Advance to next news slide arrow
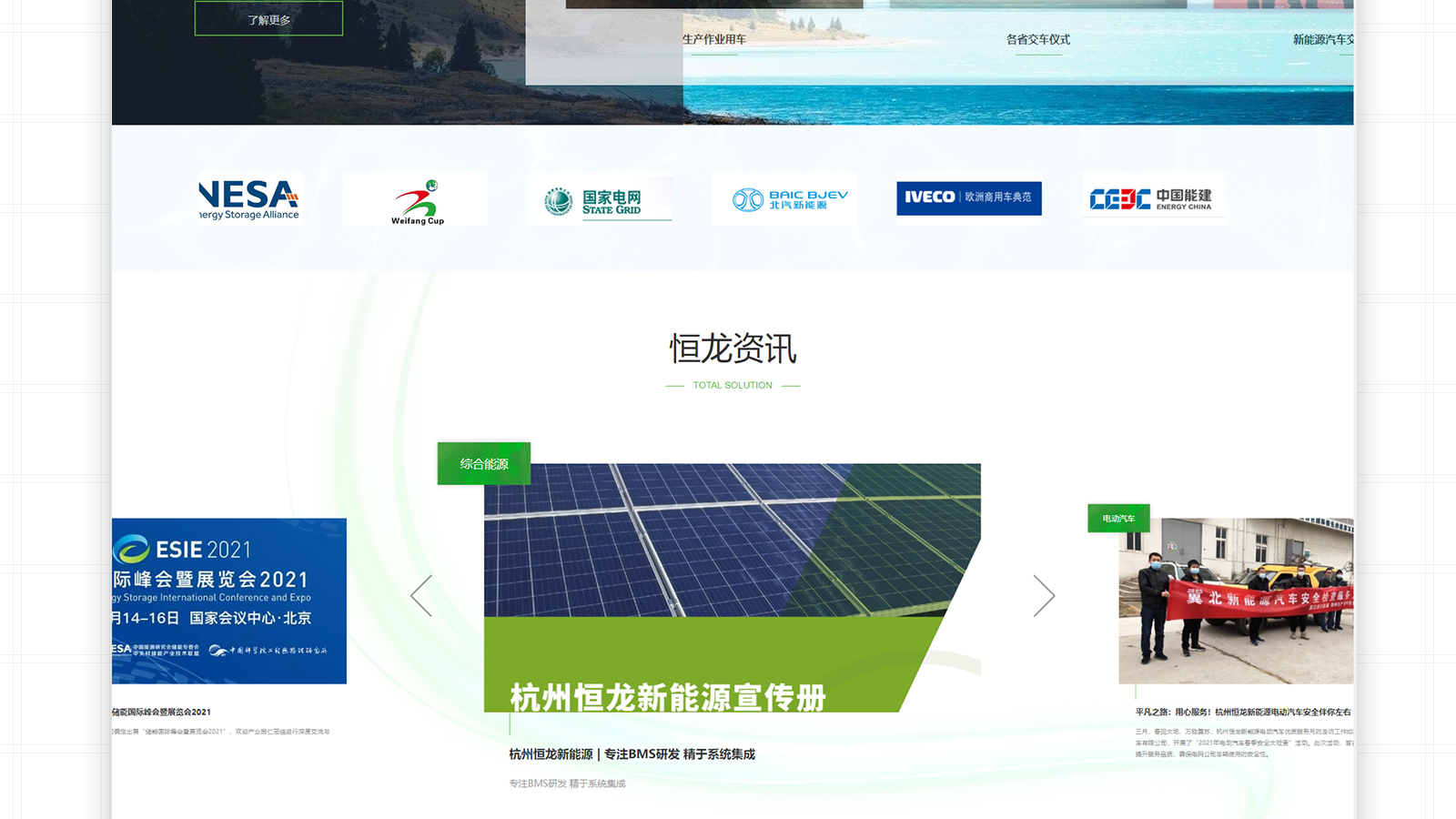 click(x=1044, y=596)
